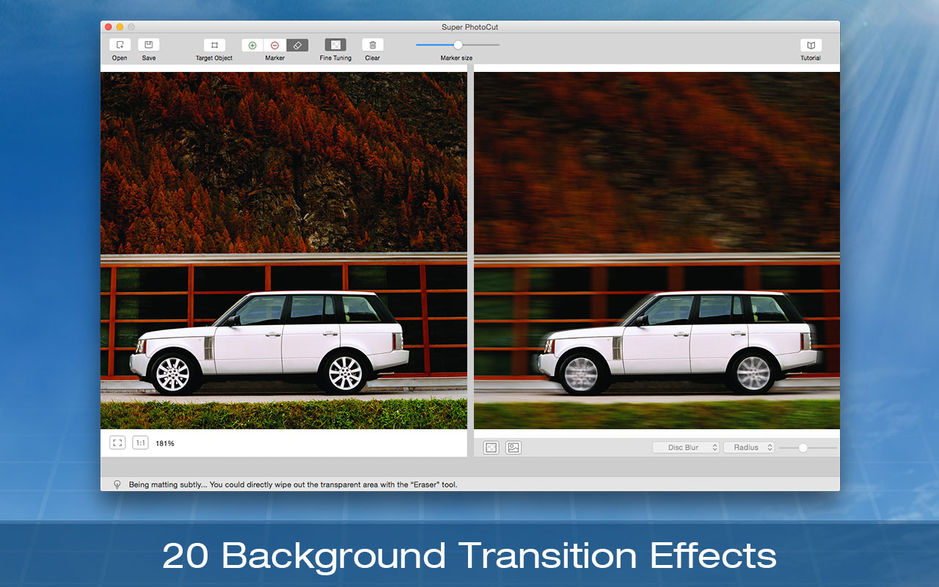The height and width of the screenshot is (587, 939).
Task: Open the Disc Blur effect dropdown
Action: 685,447
